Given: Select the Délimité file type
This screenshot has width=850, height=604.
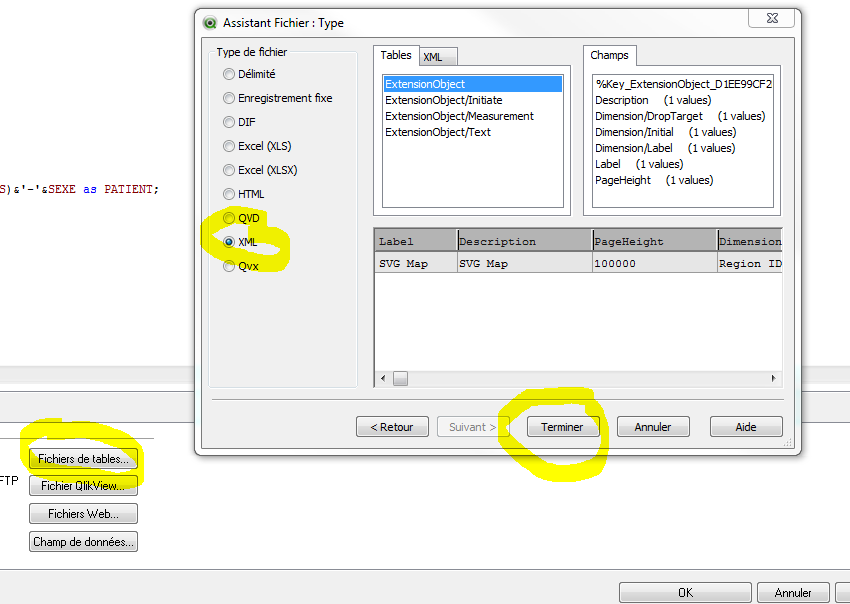Looking at the screenshot, I should point(229,74).
